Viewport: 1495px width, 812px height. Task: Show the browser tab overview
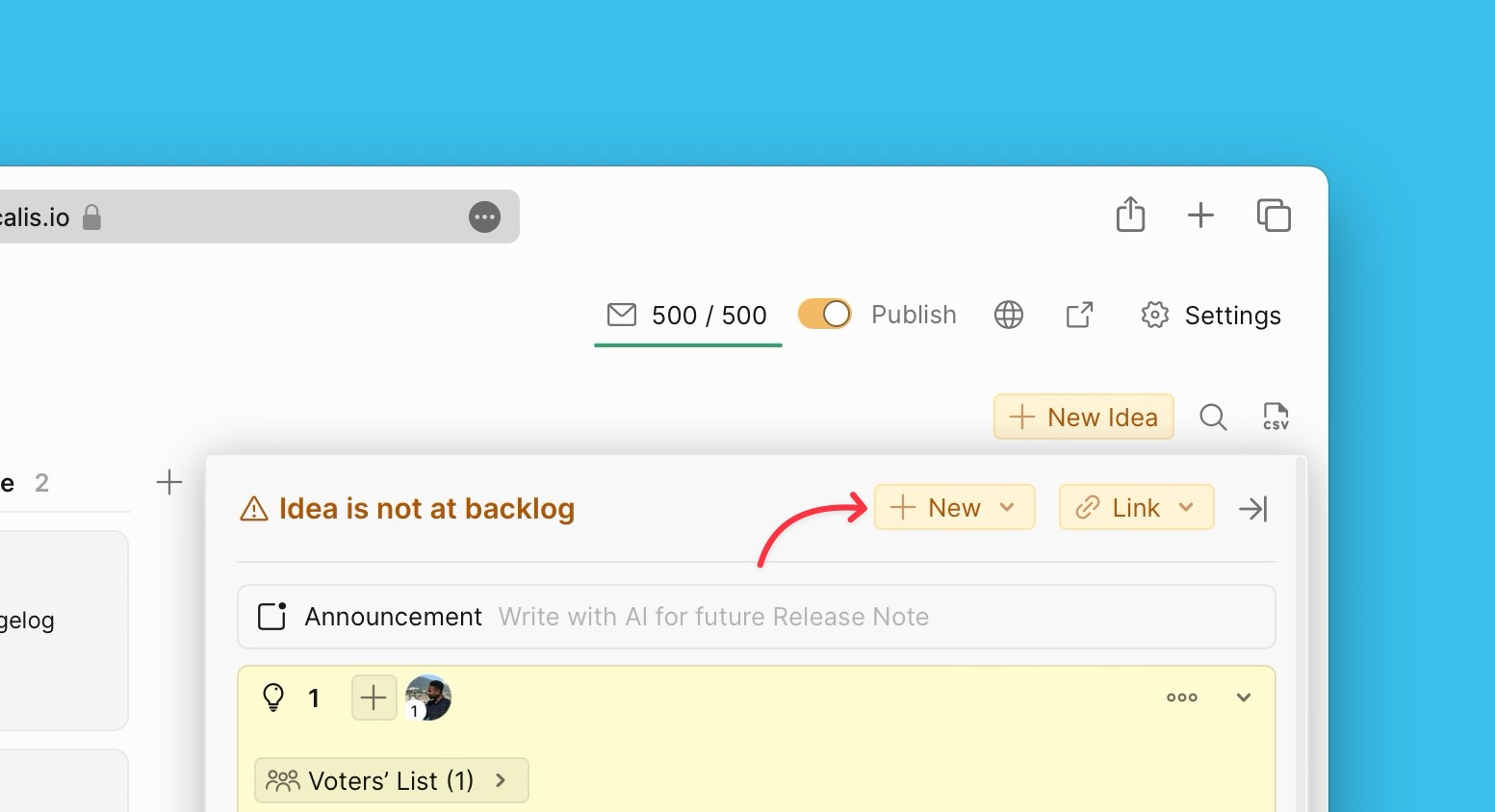coord(1274,215)
